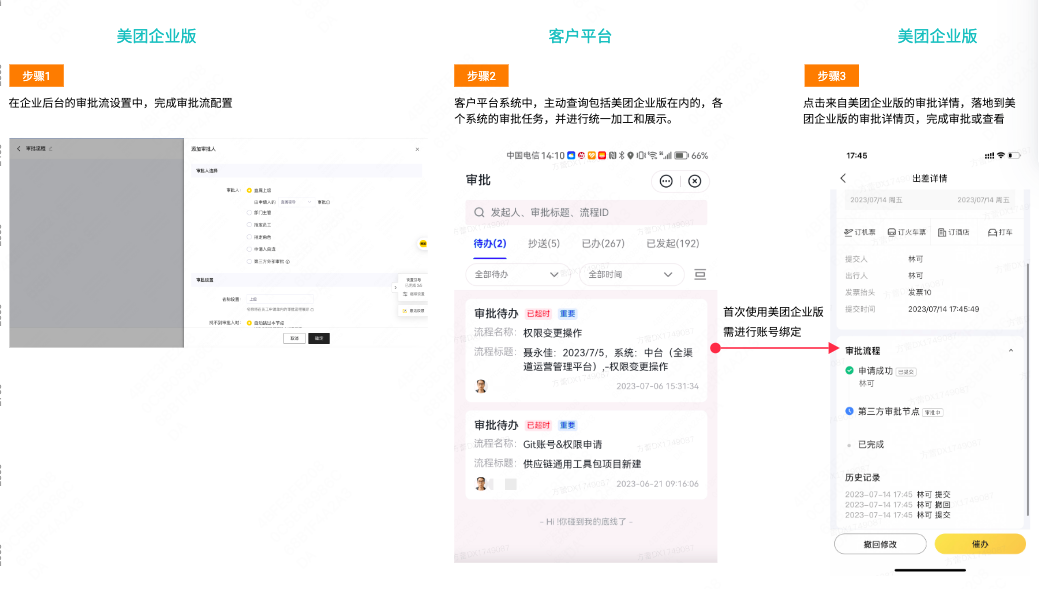Switch to the 已办(267) tab
The image size is (1039, 589).
(x=603, y=243)
